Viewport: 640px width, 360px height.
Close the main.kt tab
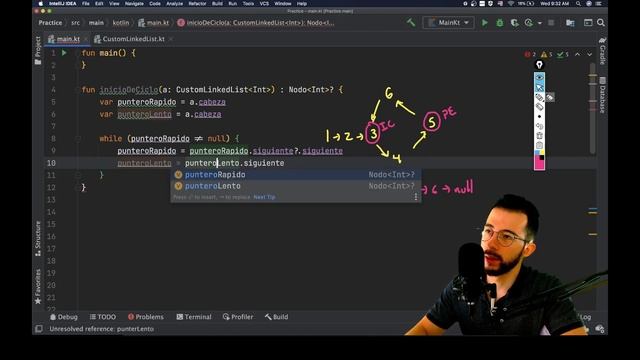(86, 39)
